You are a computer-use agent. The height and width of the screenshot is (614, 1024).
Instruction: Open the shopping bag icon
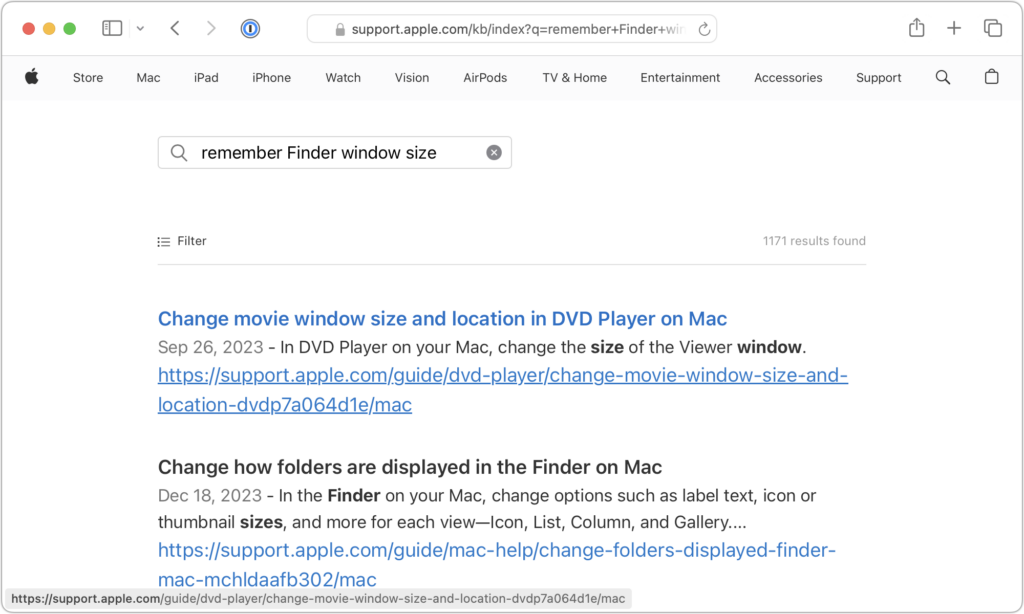point(991,77)
